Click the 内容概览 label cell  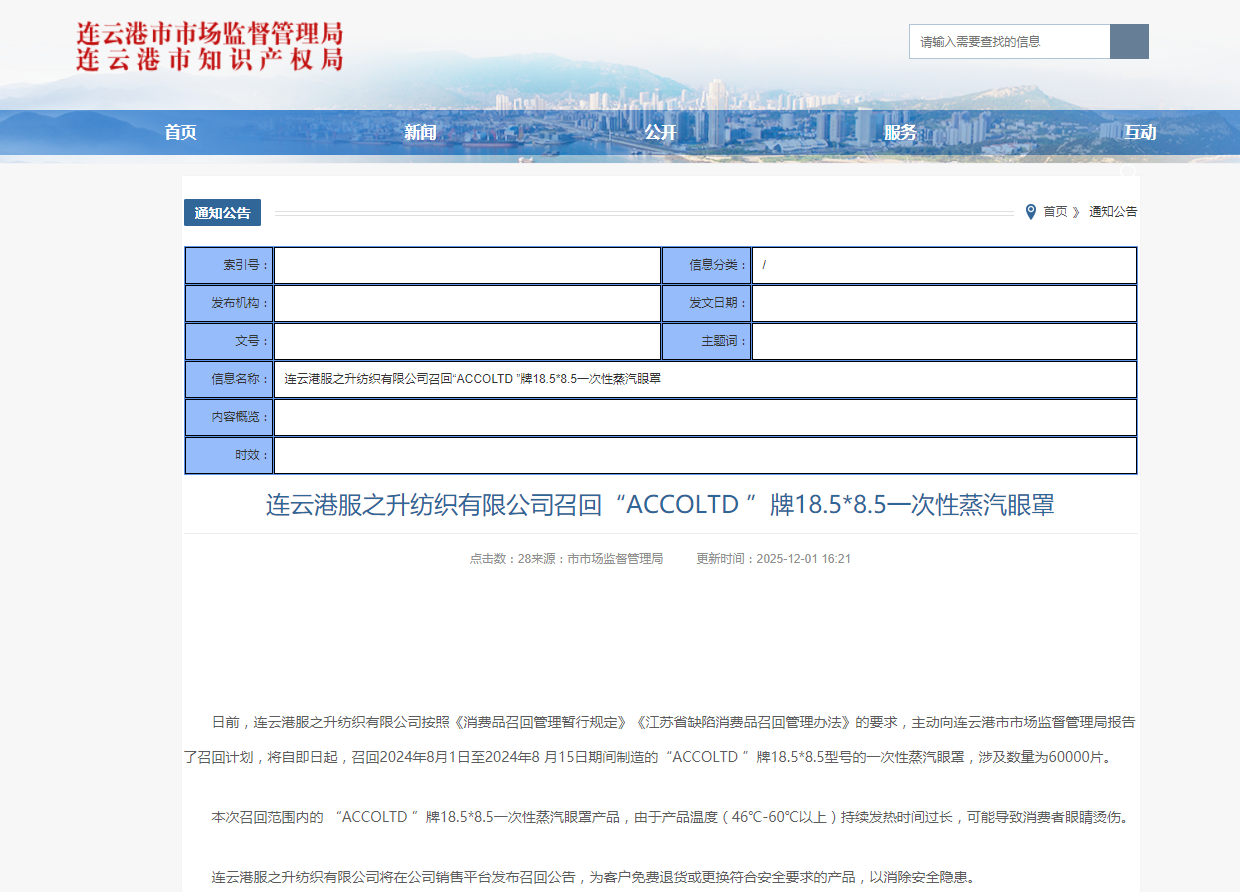click(229, 417)
